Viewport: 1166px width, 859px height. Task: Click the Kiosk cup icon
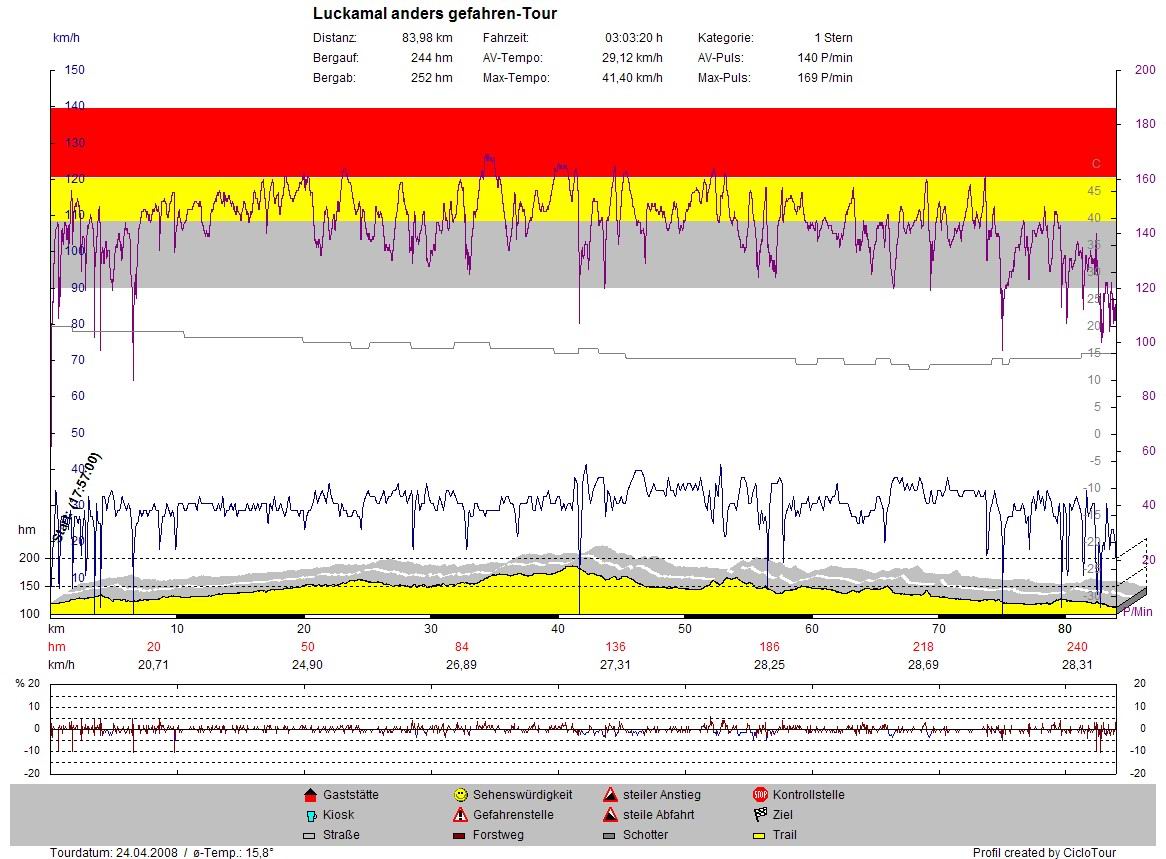click(x=309, y=815)
